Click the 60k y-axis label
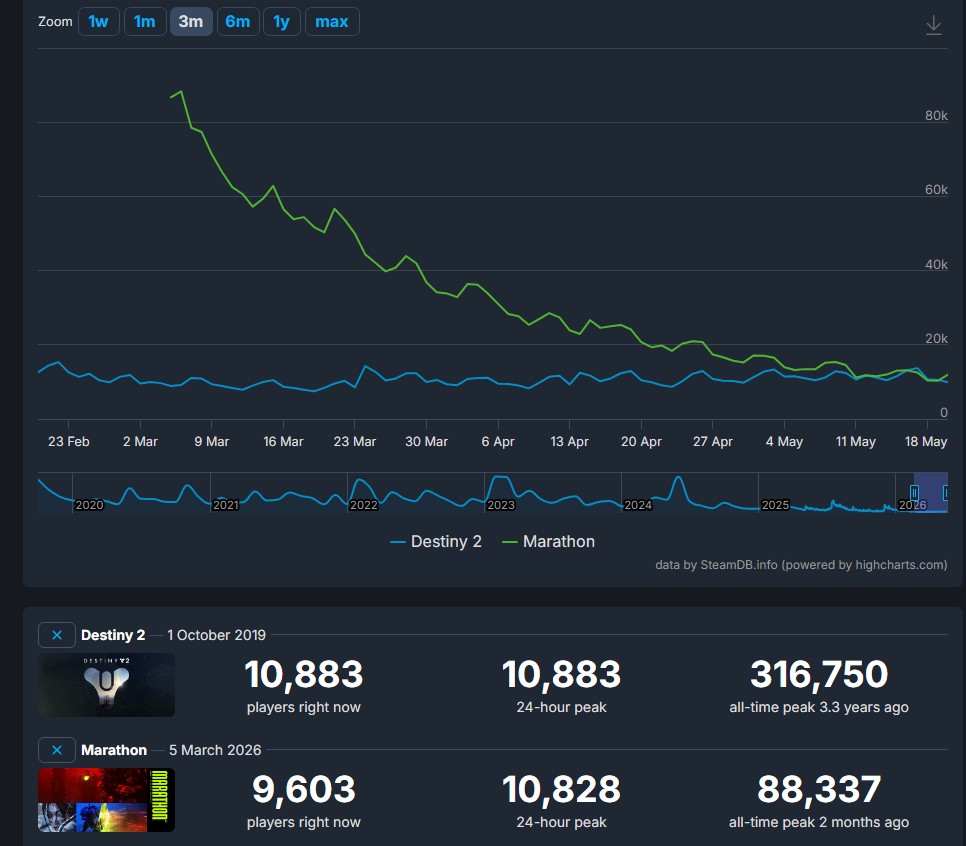This screenshot has height=846, width=966. [936, 190]
